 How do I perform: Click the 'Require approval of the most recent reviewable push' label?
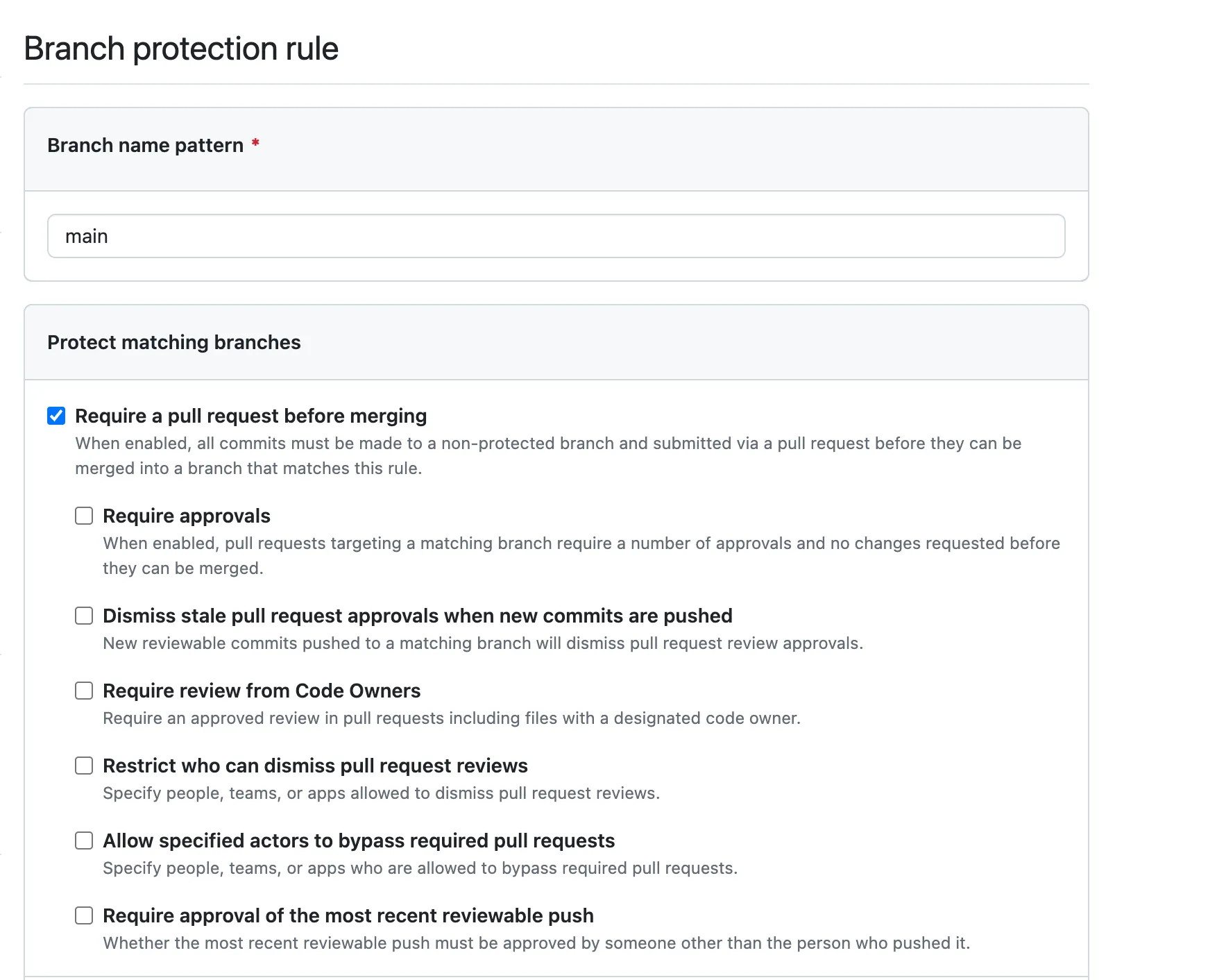(x=348, y=915)
